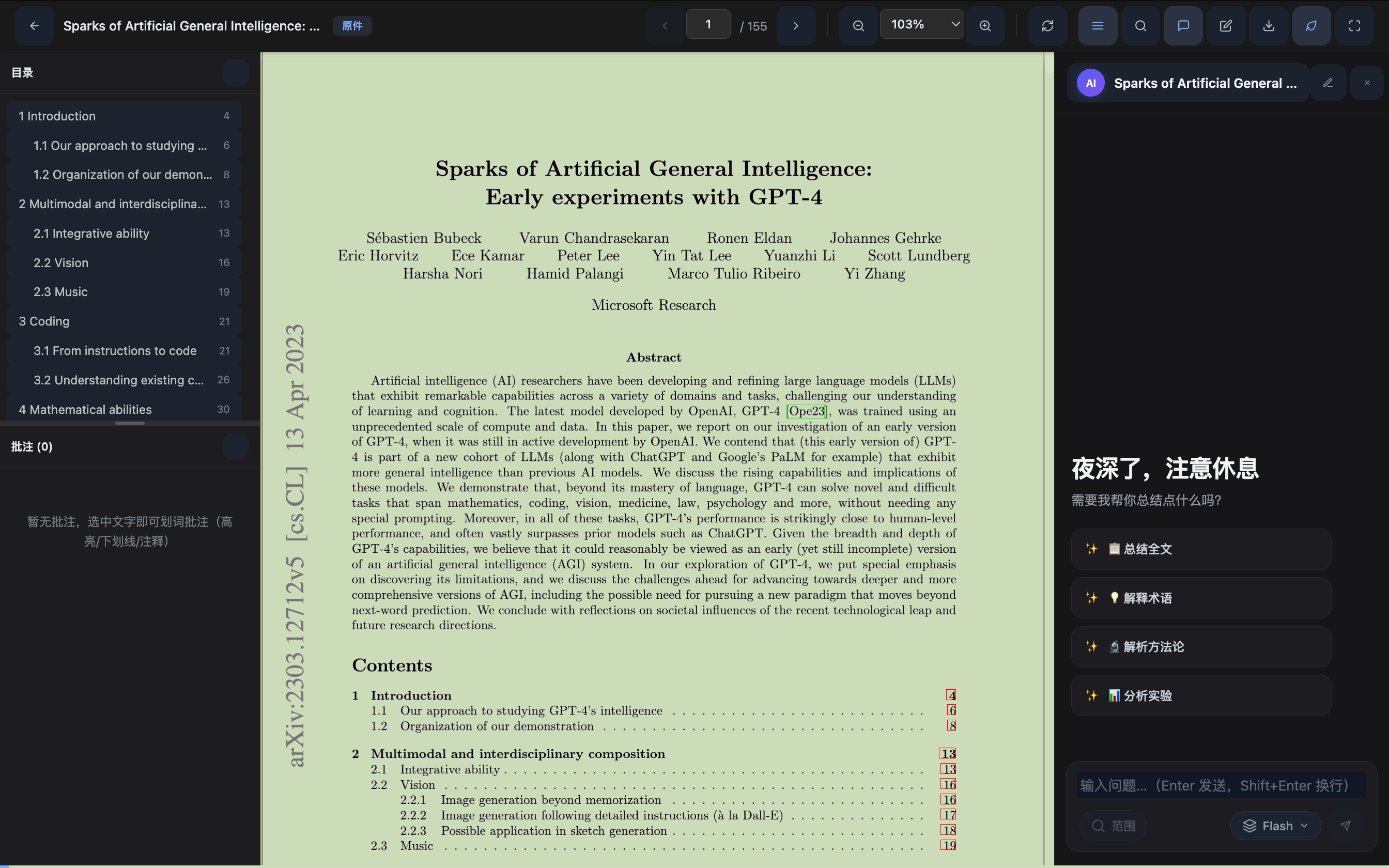Viewport: 1389px width, 868px height.
Task: Click the pencil icon beside the AI chat title
Action: pyautogui.click(x=1328, y=83)
